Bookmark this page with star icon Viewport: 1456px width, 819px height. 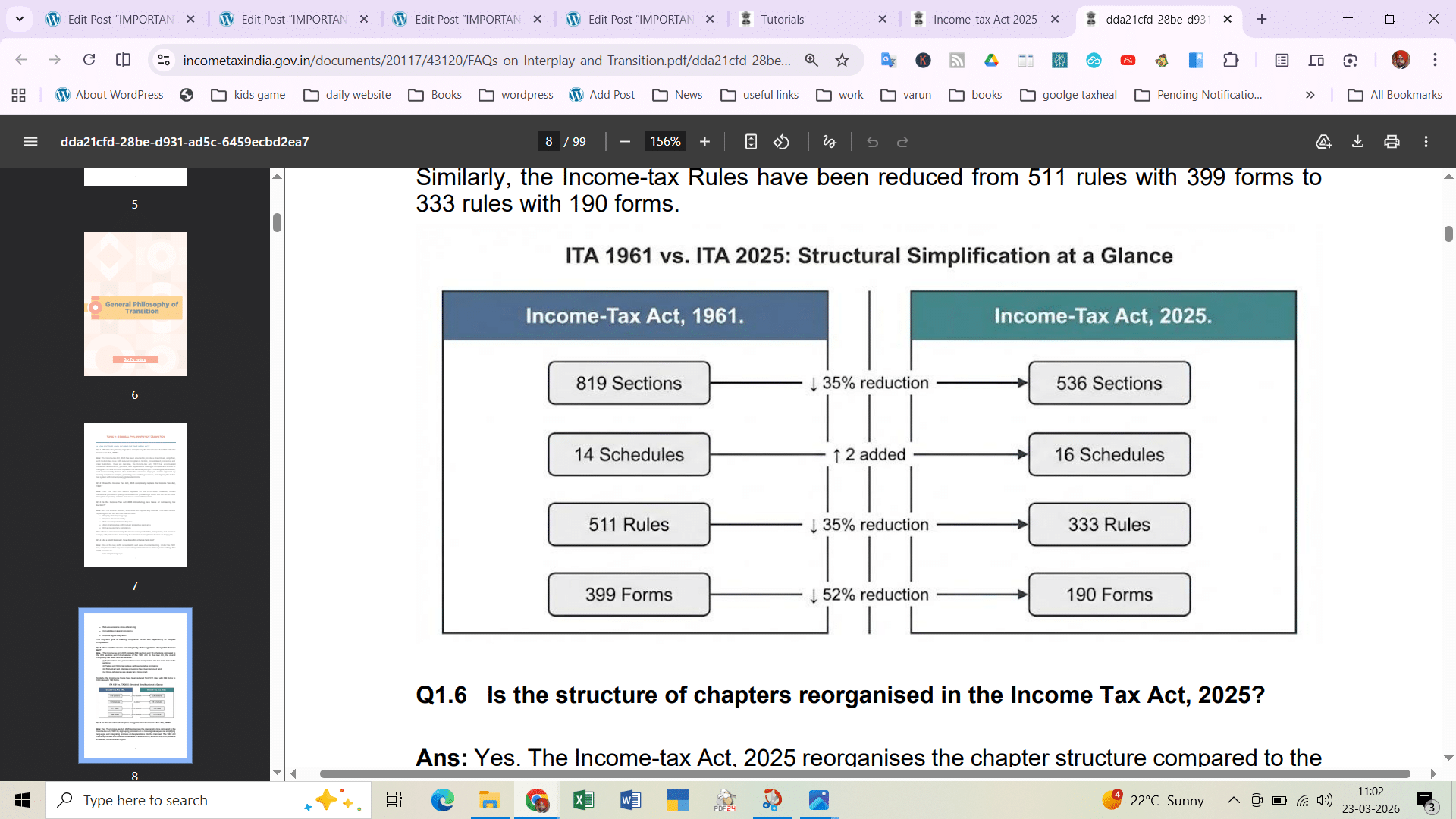point(842,60)
